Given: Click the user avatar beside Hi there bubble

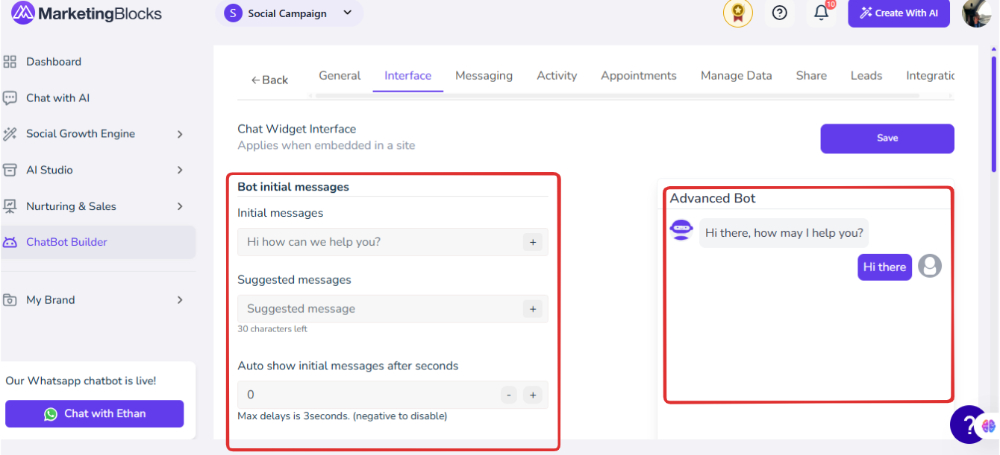Looking at the screenshot, I should (x=930, y=266).
